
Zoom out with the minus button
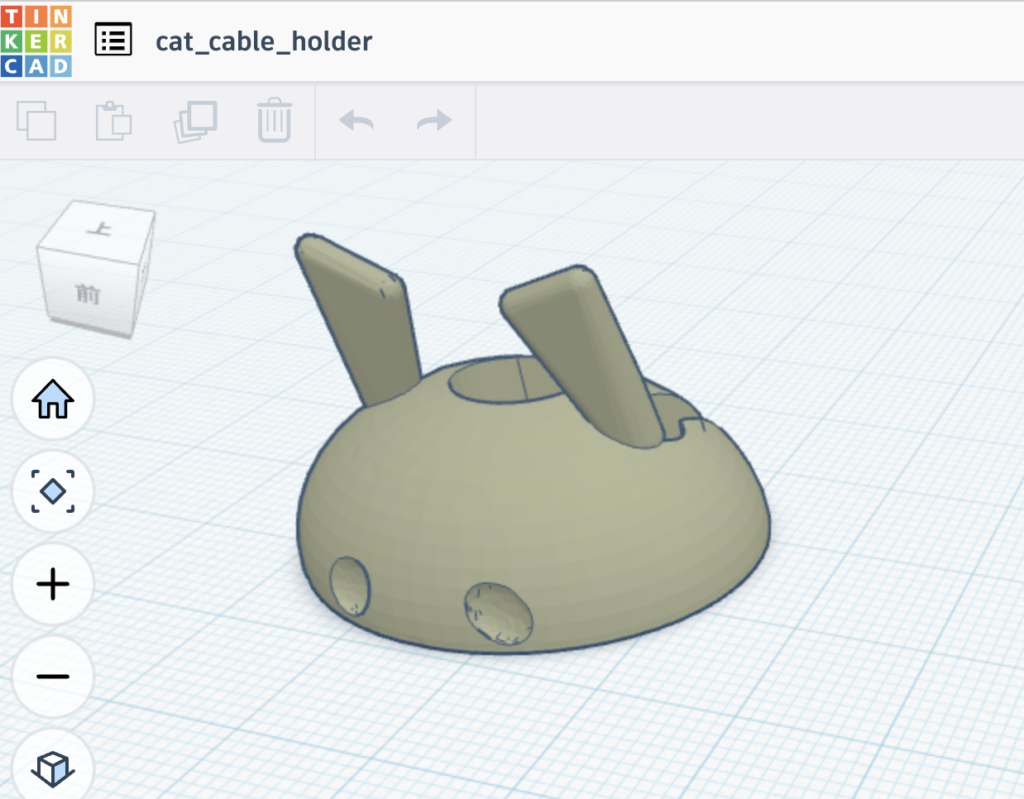click(x=53, y=677)
